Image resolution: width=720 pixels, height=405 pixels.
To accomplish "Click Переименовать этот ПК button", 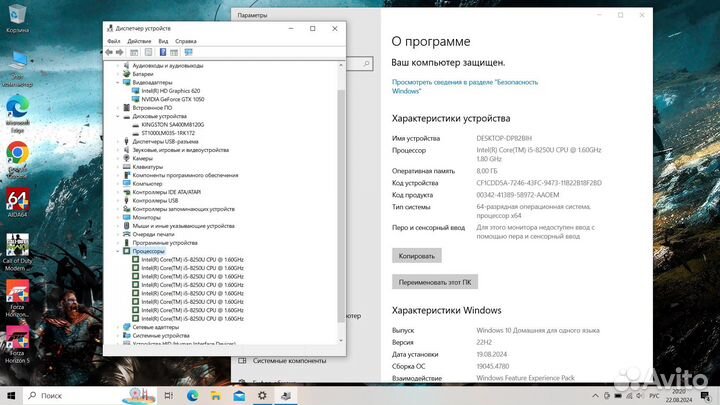I will [x=435, y=282].
